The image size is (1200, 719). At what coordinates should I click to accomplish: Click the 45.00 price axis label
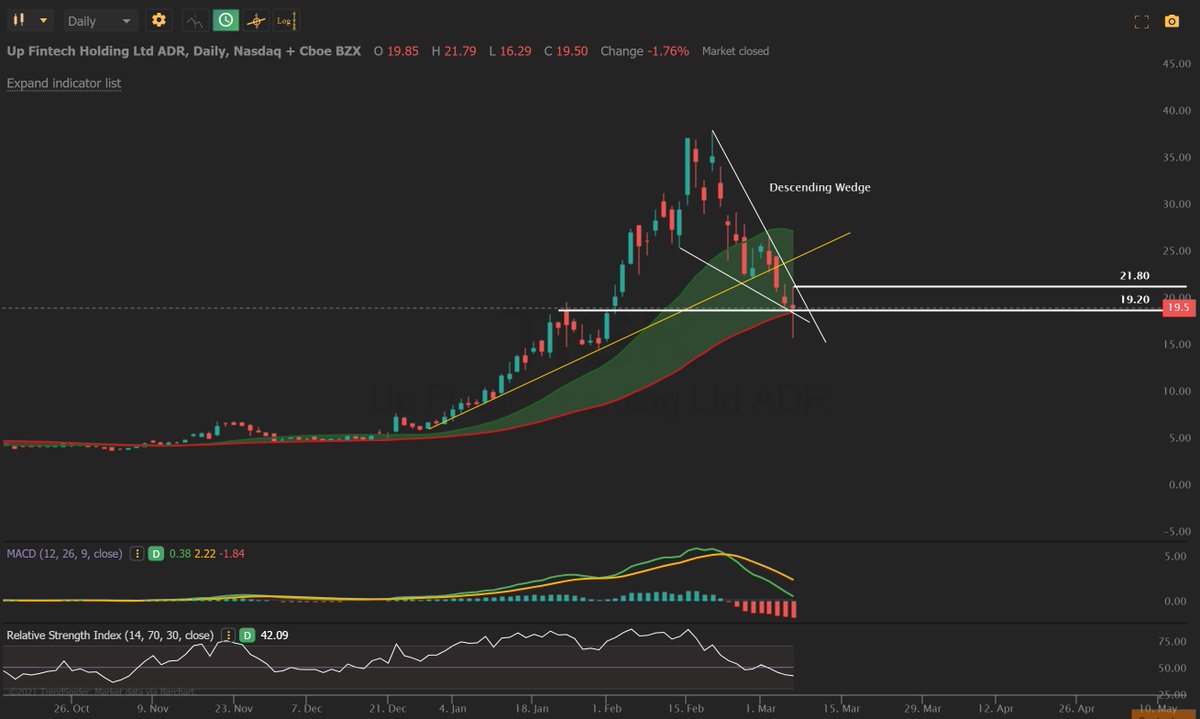(x=1176, y=64)
